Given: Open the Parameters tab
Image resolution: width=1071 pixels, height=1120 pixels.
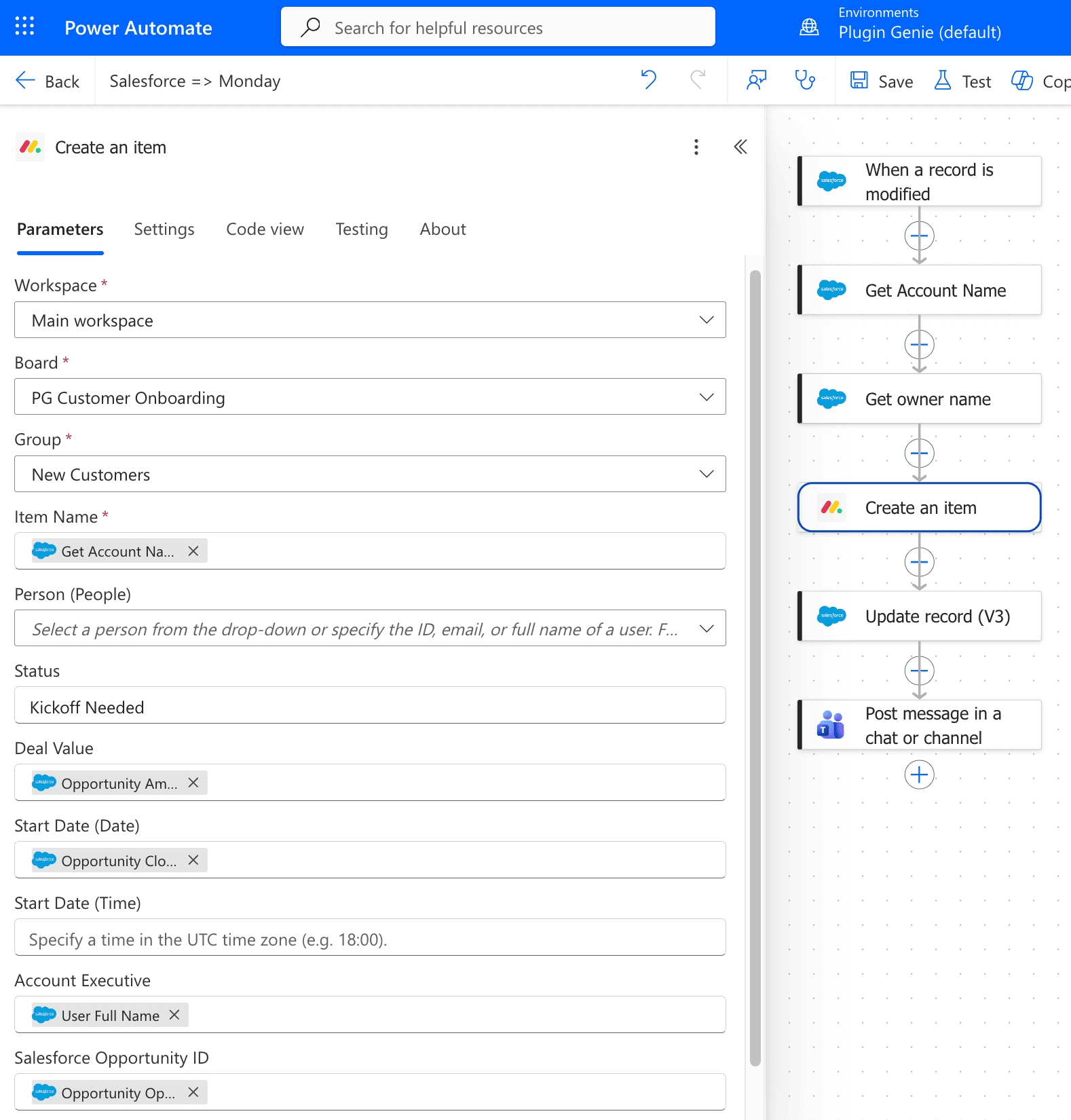Looking at the screenshot, I should point(60,229).
